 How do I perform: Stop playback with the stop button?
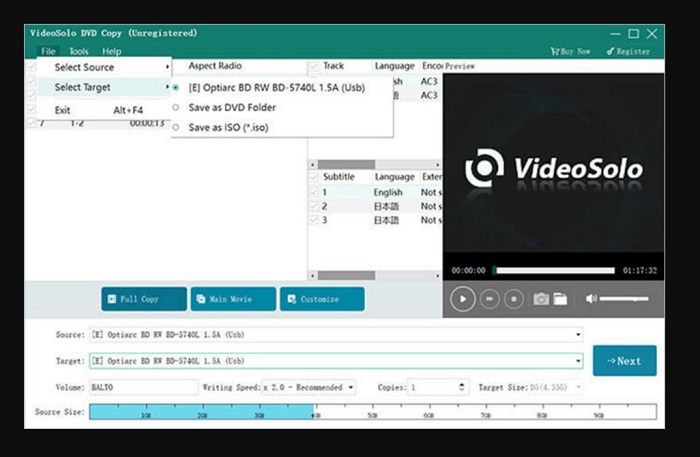pos(514,299)
